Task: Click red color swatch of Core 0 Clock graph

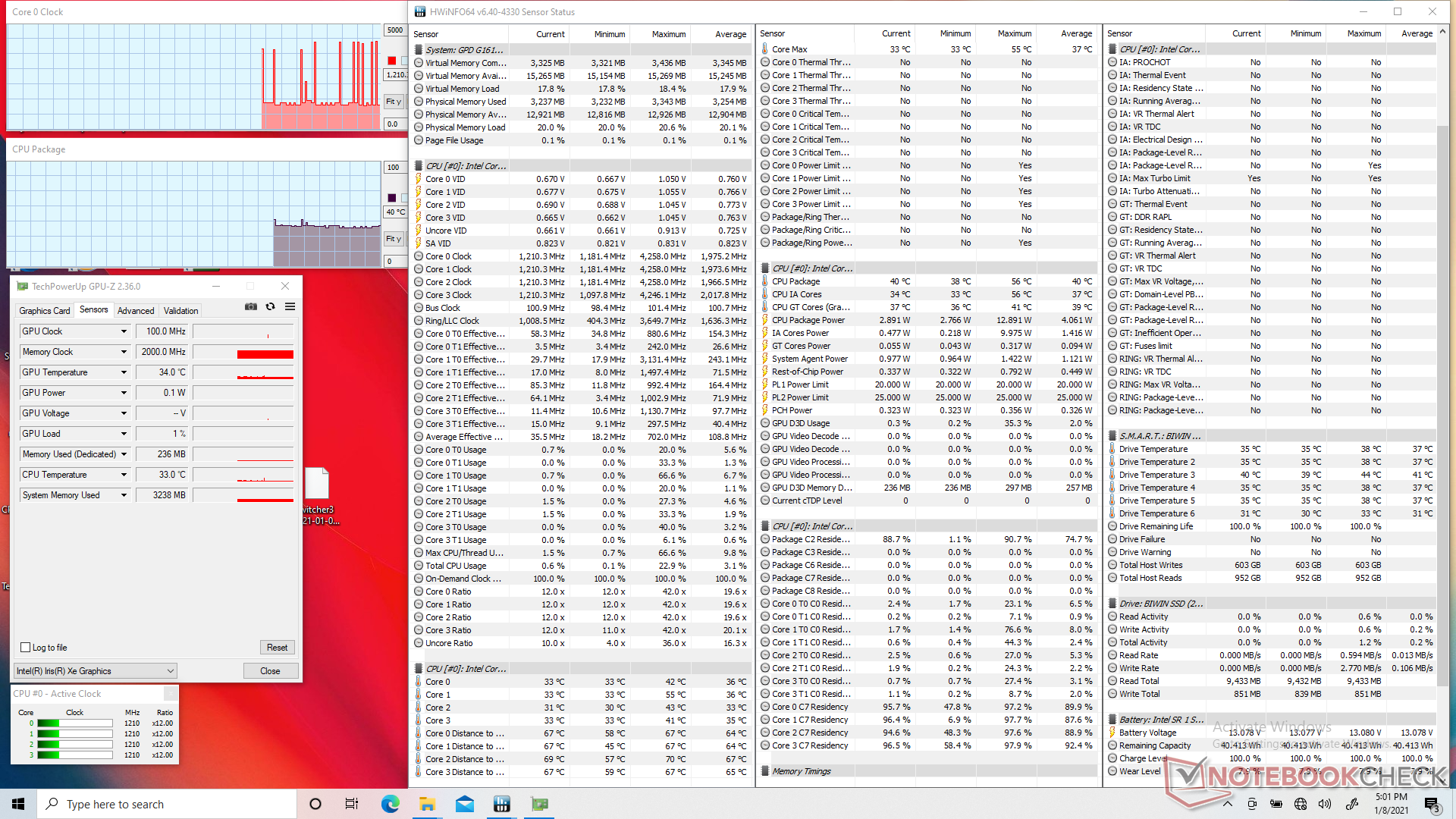Action: point(392,61)
